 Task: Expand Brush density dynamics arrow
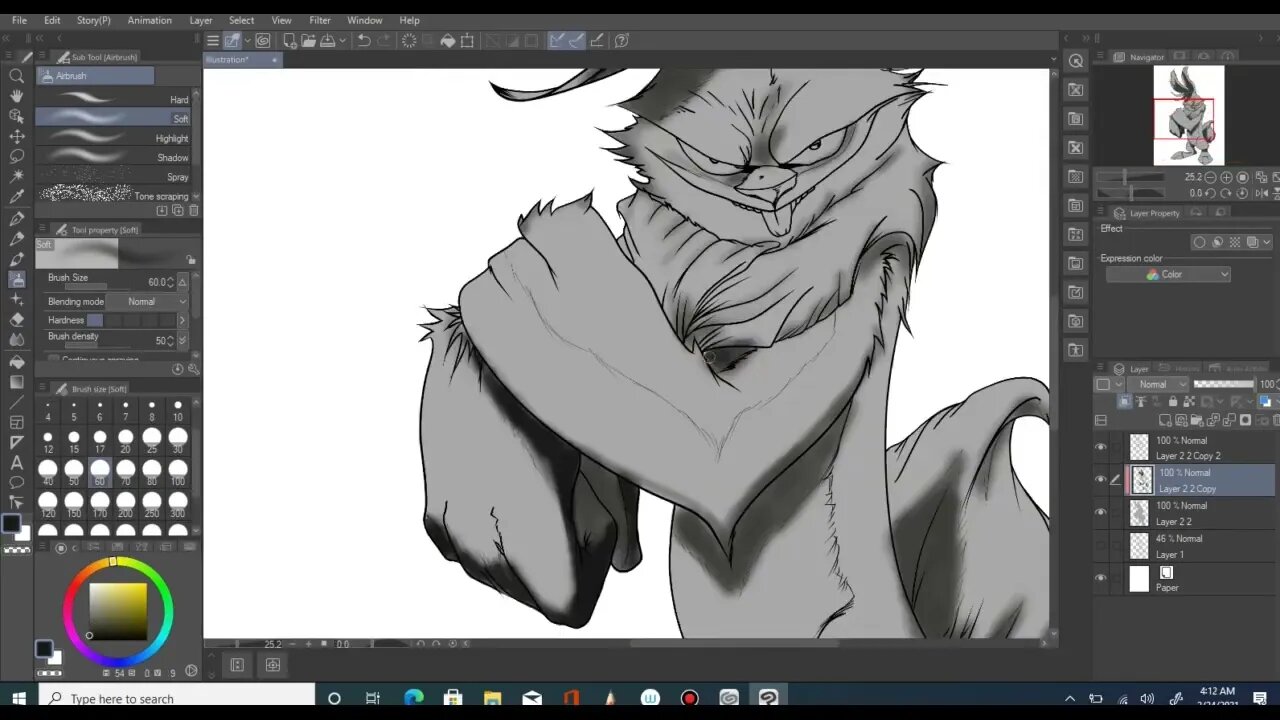pos(182,340)
